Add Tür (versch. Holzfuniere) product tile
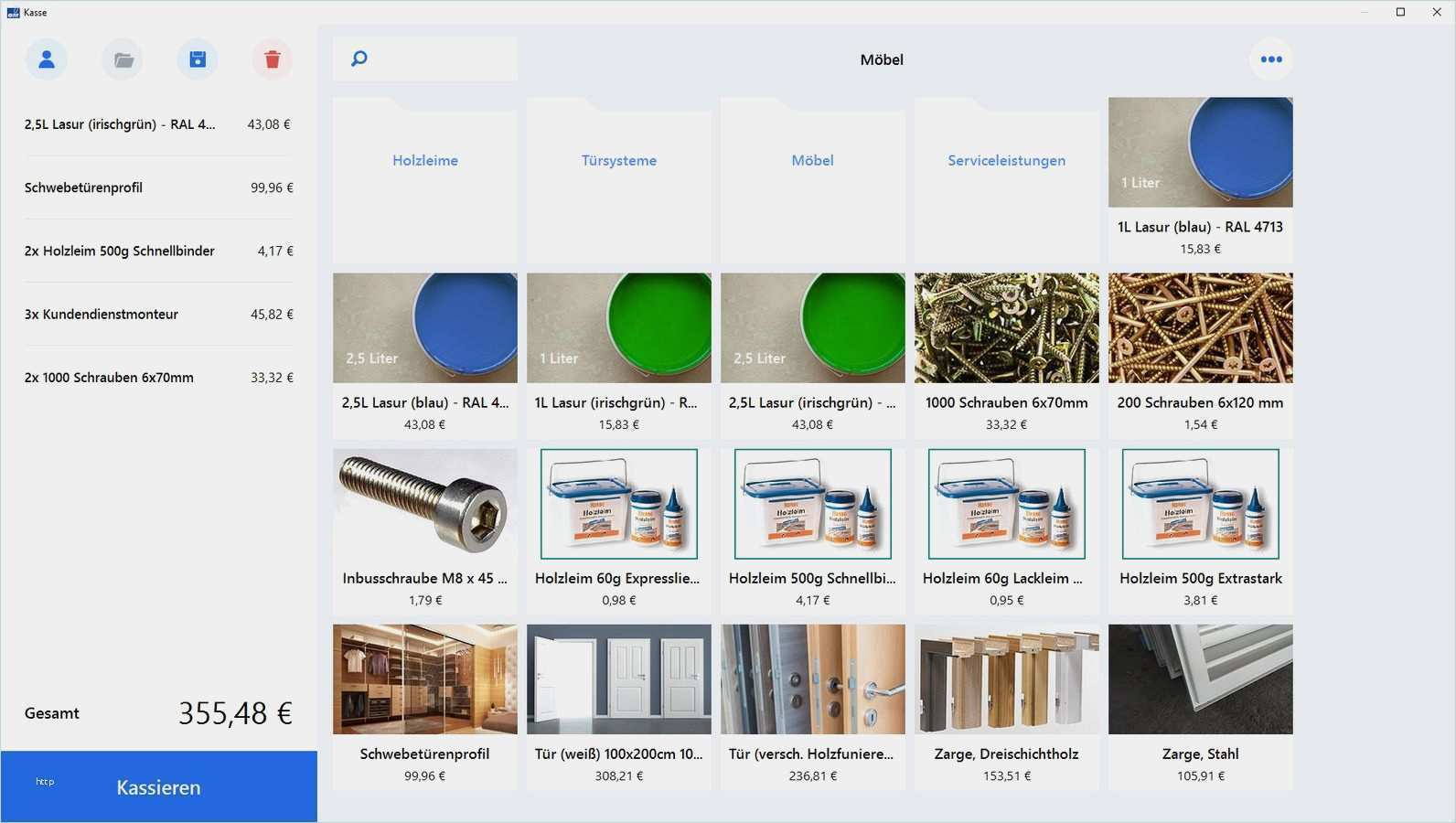1456x823 pixels. [x=813, y=707]
